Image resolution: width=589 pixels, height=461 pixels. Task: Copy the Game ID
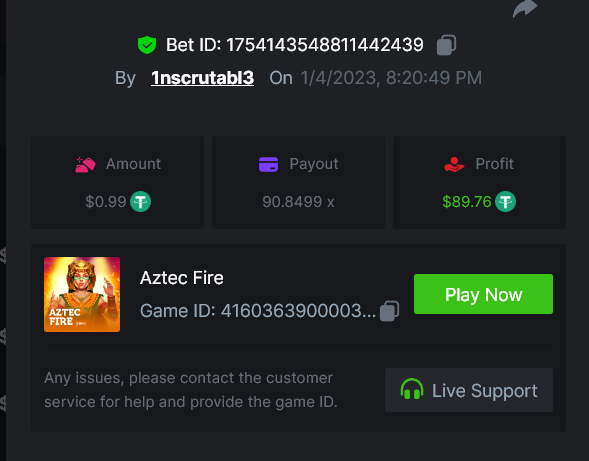click(389, 311)
